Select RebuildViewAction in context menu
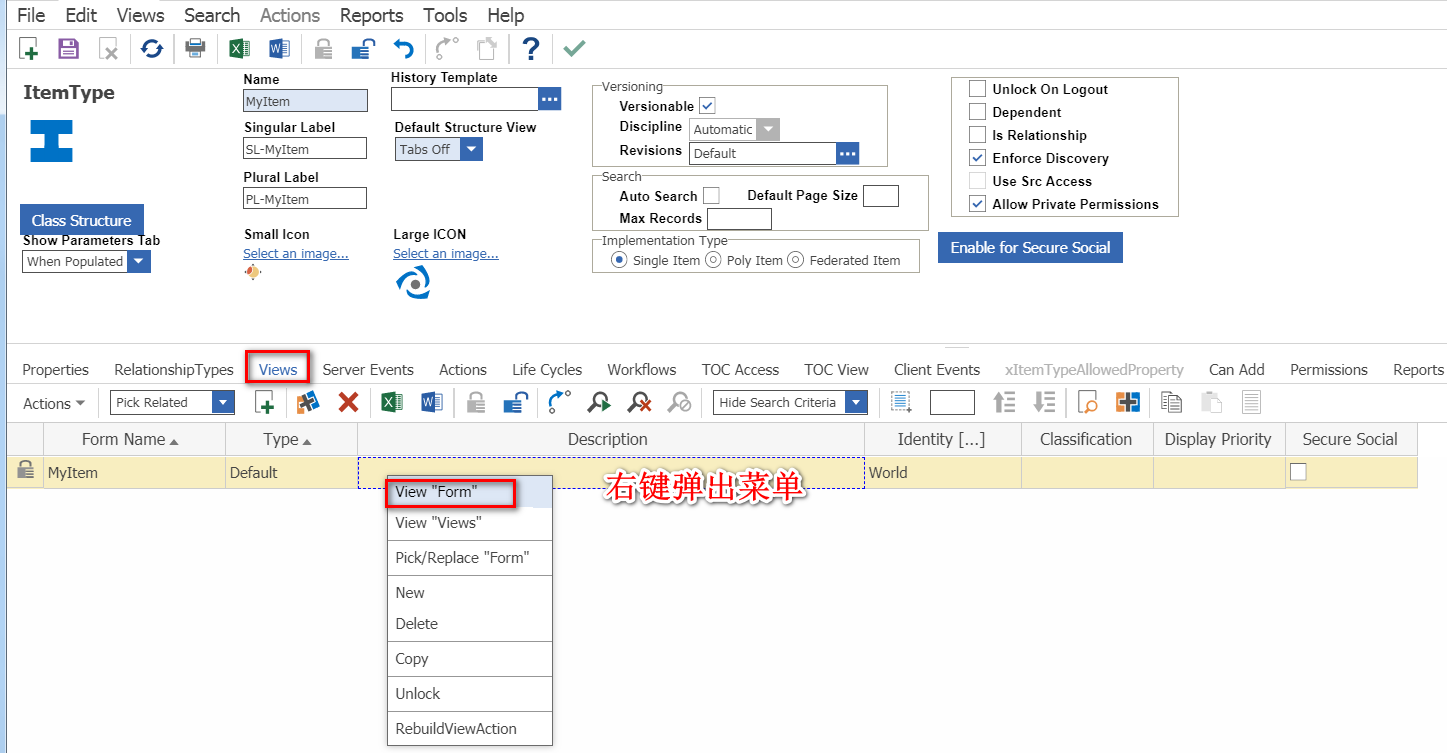 [470, 728]
